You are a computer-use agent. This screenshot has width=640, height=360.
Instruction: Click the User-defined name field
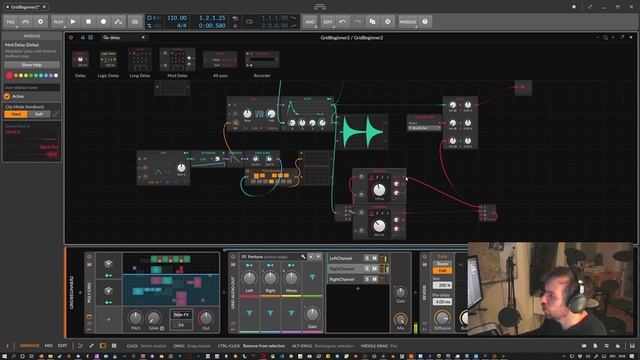[x=32, y=87]
